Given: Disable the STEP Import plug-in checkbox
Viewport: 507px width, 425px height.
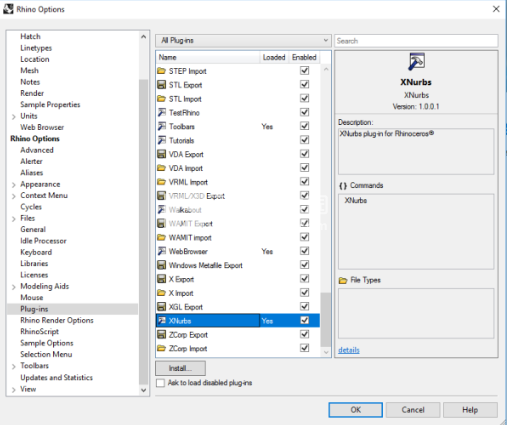Looking at the screenshot, I should coord(304,71).
